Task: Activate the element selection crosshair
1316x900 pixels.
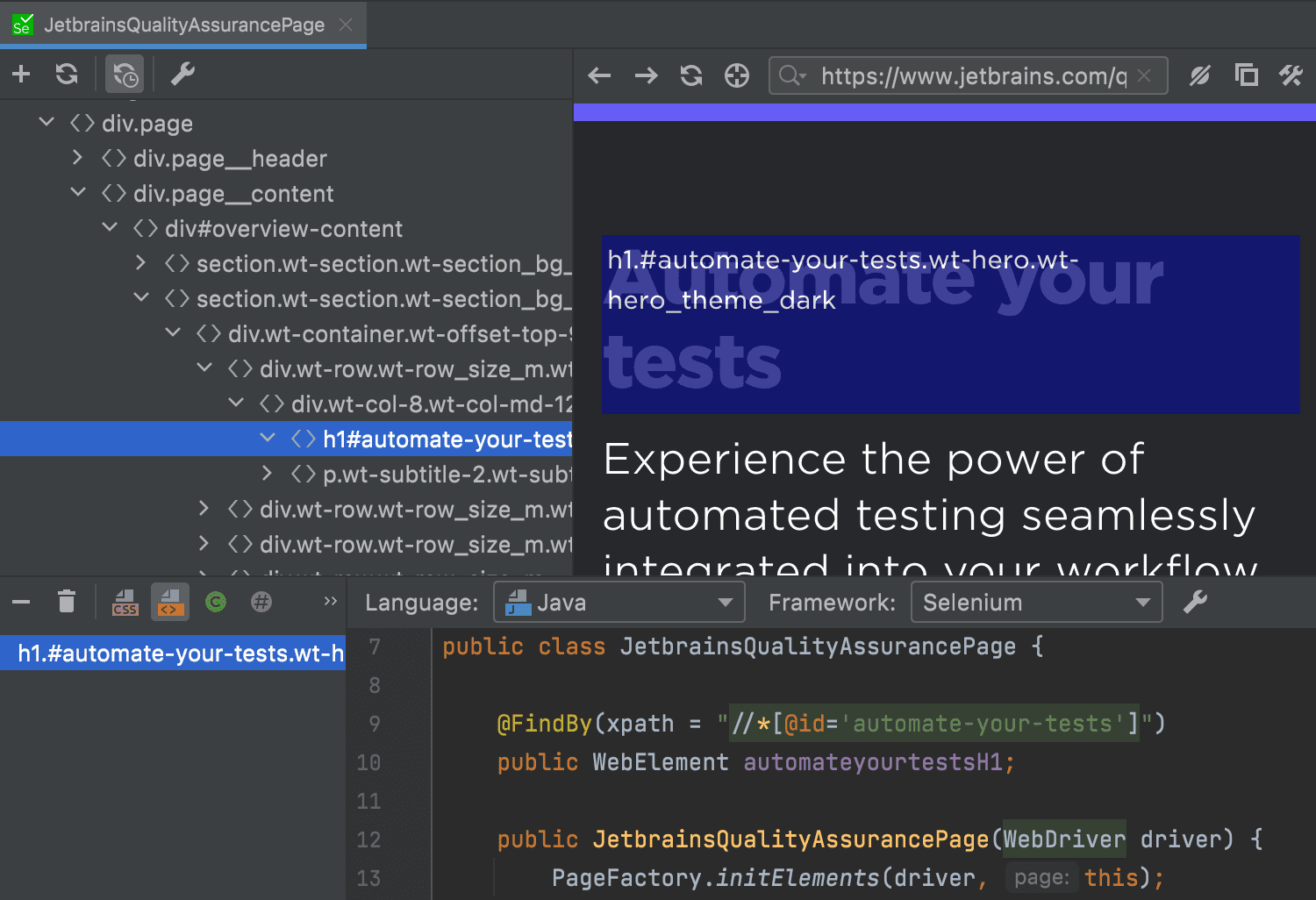Action: click(737, 76)
